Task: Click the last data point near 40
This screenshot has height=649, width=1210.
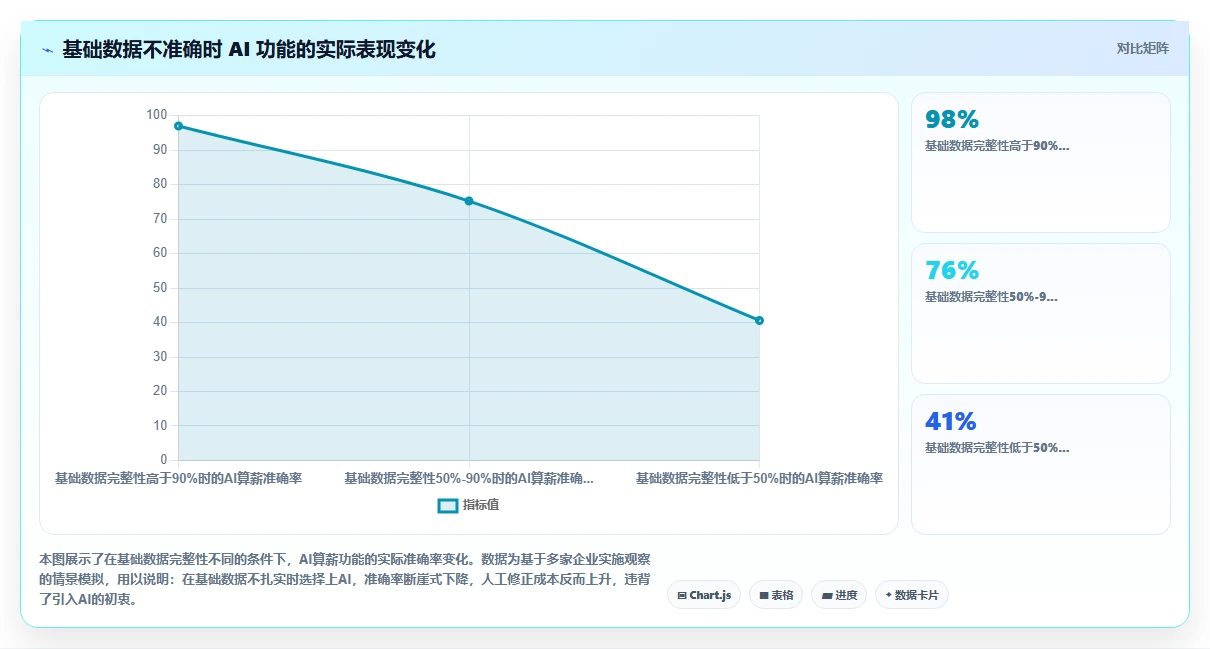Action: [760, 320]
